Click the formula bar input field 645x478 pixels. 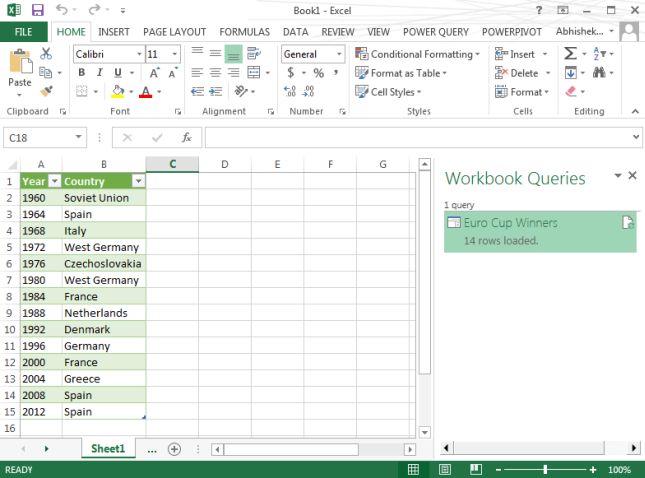coord(419,137)
